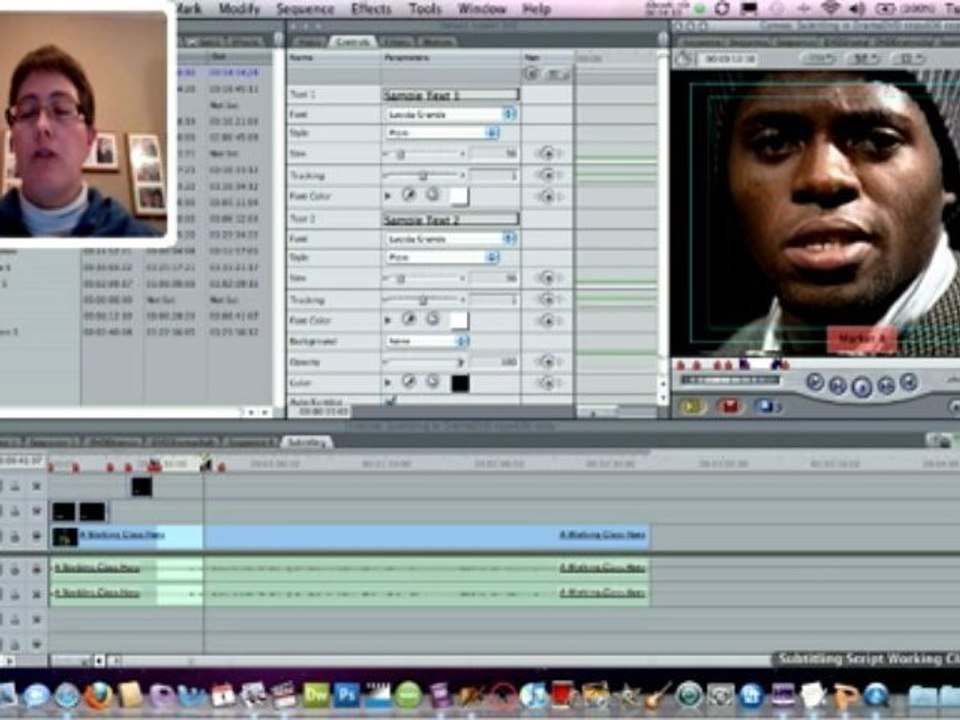Toggle lock on the top video track
Viewport: 960px width, 720px height.
[x=15, y=486]
